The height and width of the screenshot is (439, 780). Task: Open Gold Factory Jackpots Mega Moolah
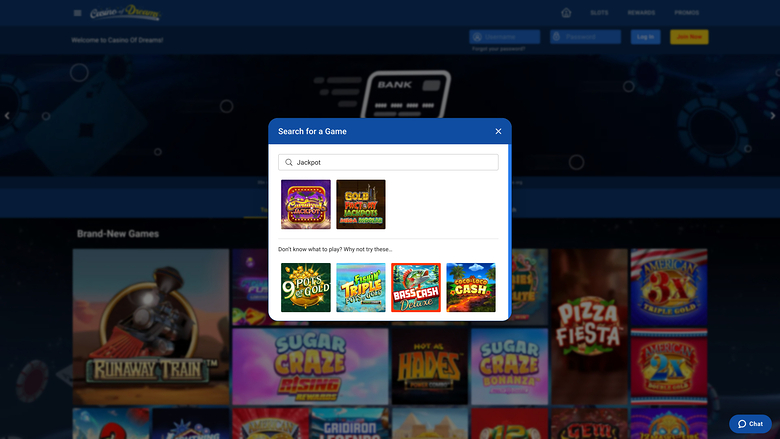click(361, 205)
